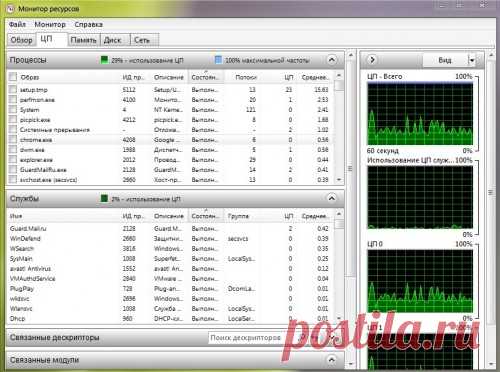Select the Wlansvc service row
The width and height of the screenshot is (500, 372).
(171, 309)
